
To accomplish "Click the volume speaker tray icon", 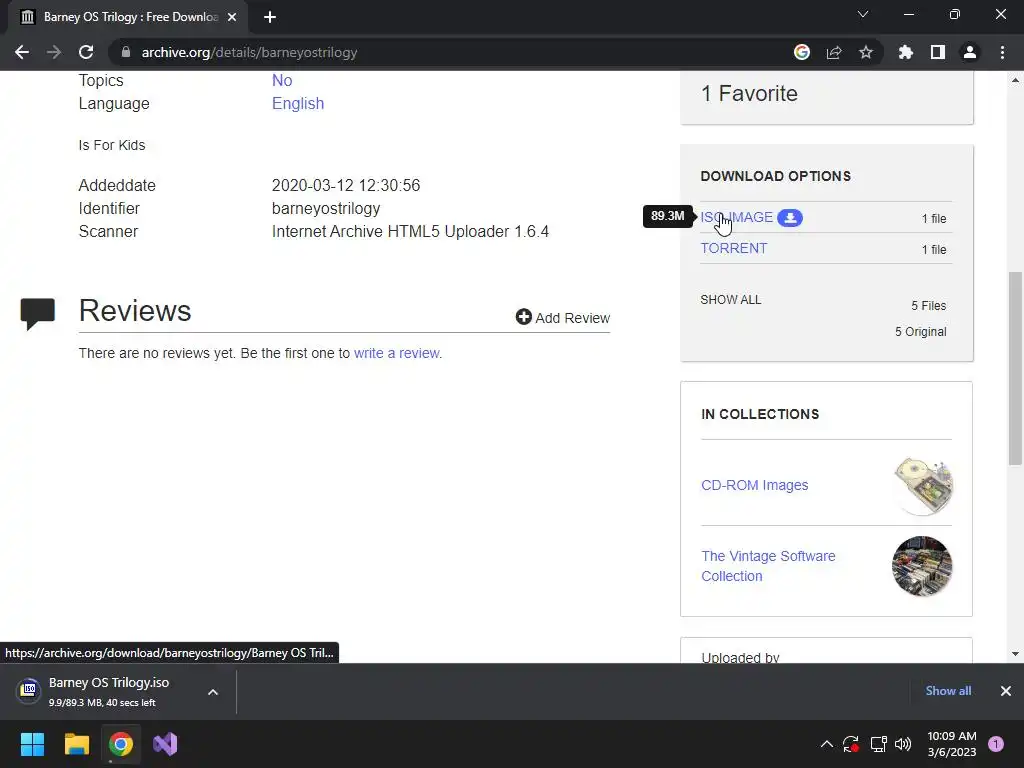I will click(903, 744).
